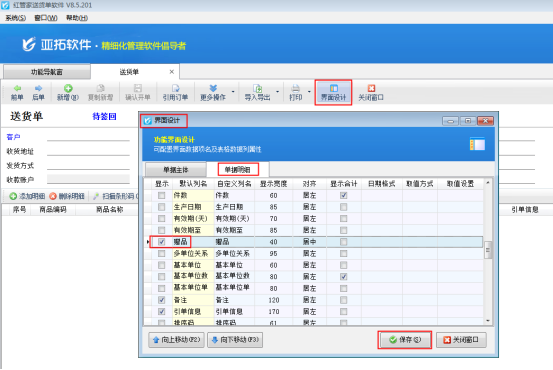This screenshot has height=370, width=553.
Task: Click the column list vertical scrollbar thumb
Action: [x=488, y=250]
